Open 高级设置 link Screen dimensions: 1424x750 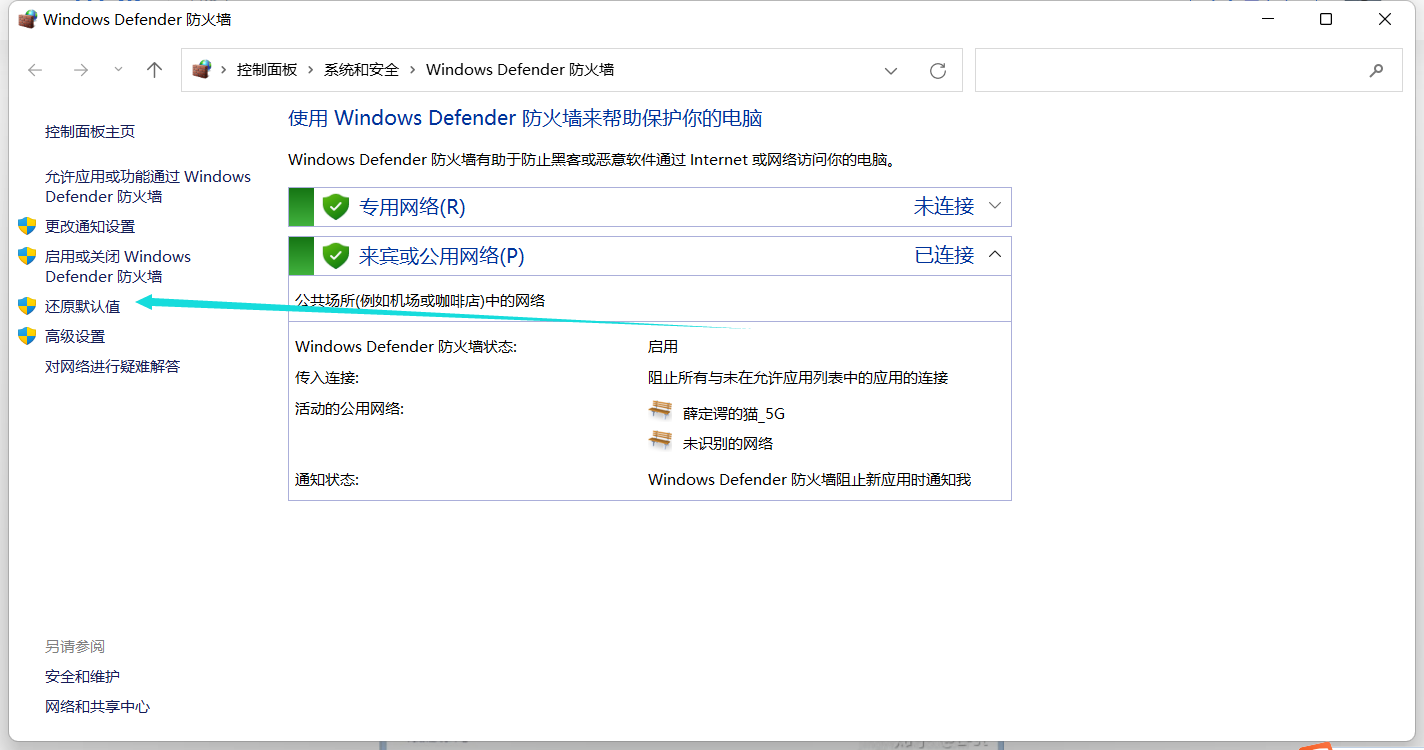[x=75, y=337]
